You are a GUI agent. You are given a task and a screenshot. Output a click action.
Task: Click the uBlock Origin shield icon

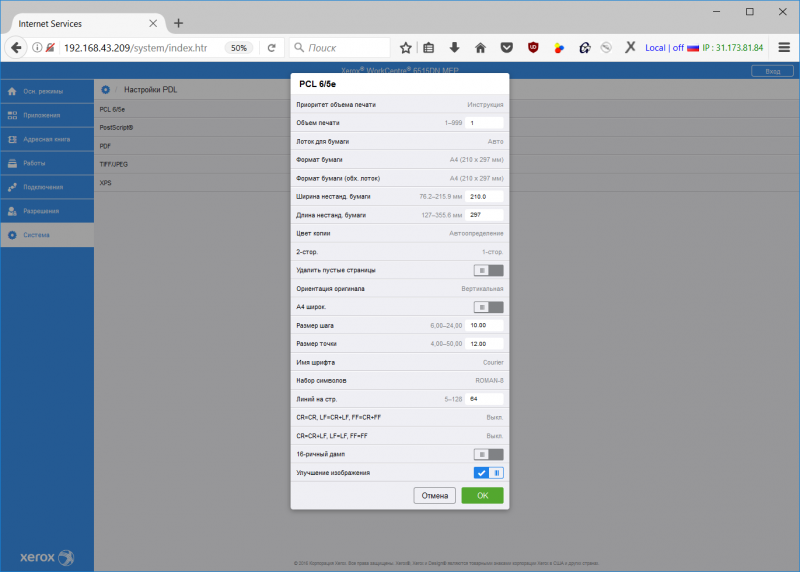pos(533,48)
